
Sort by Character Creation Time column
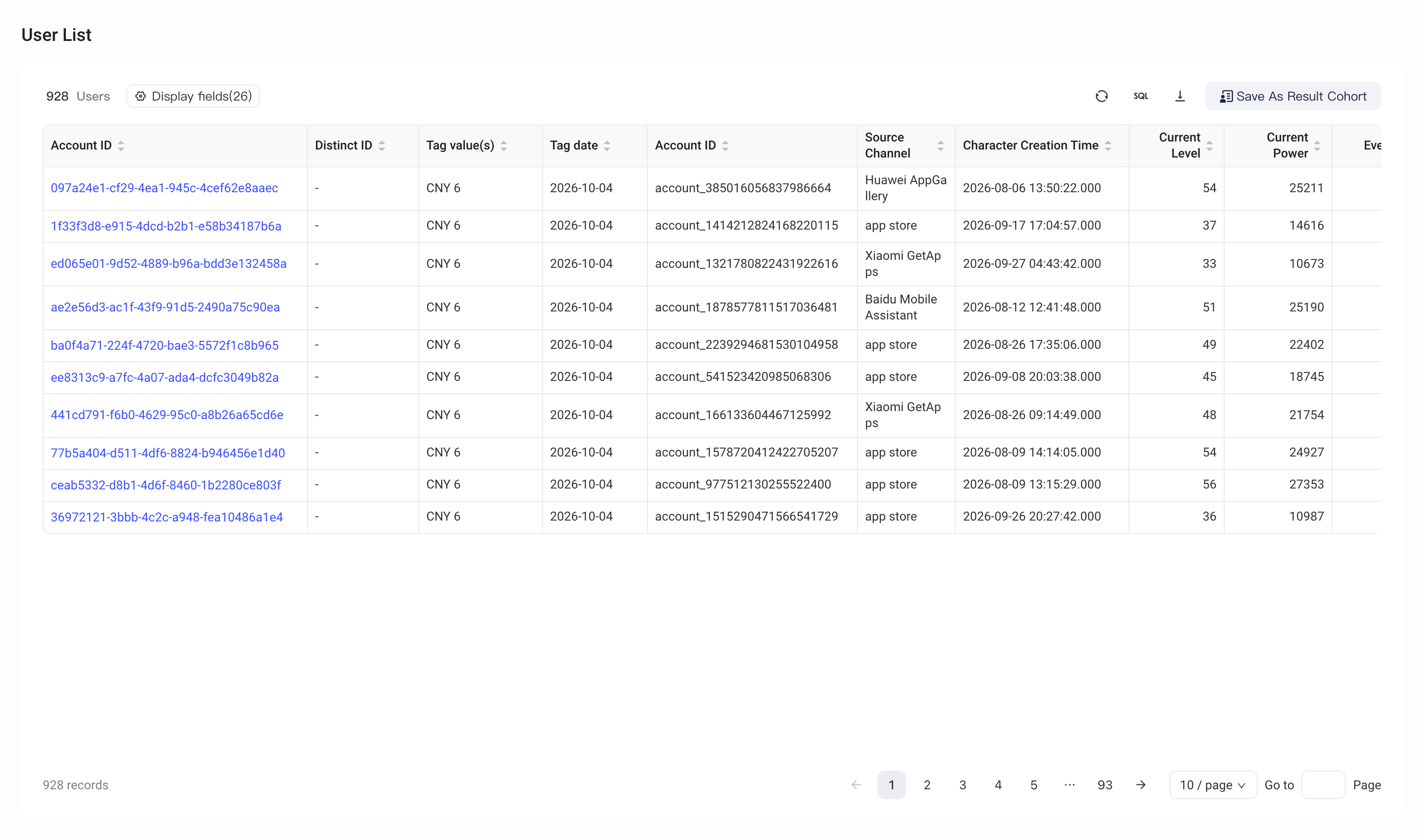(x=1108, y=145)
